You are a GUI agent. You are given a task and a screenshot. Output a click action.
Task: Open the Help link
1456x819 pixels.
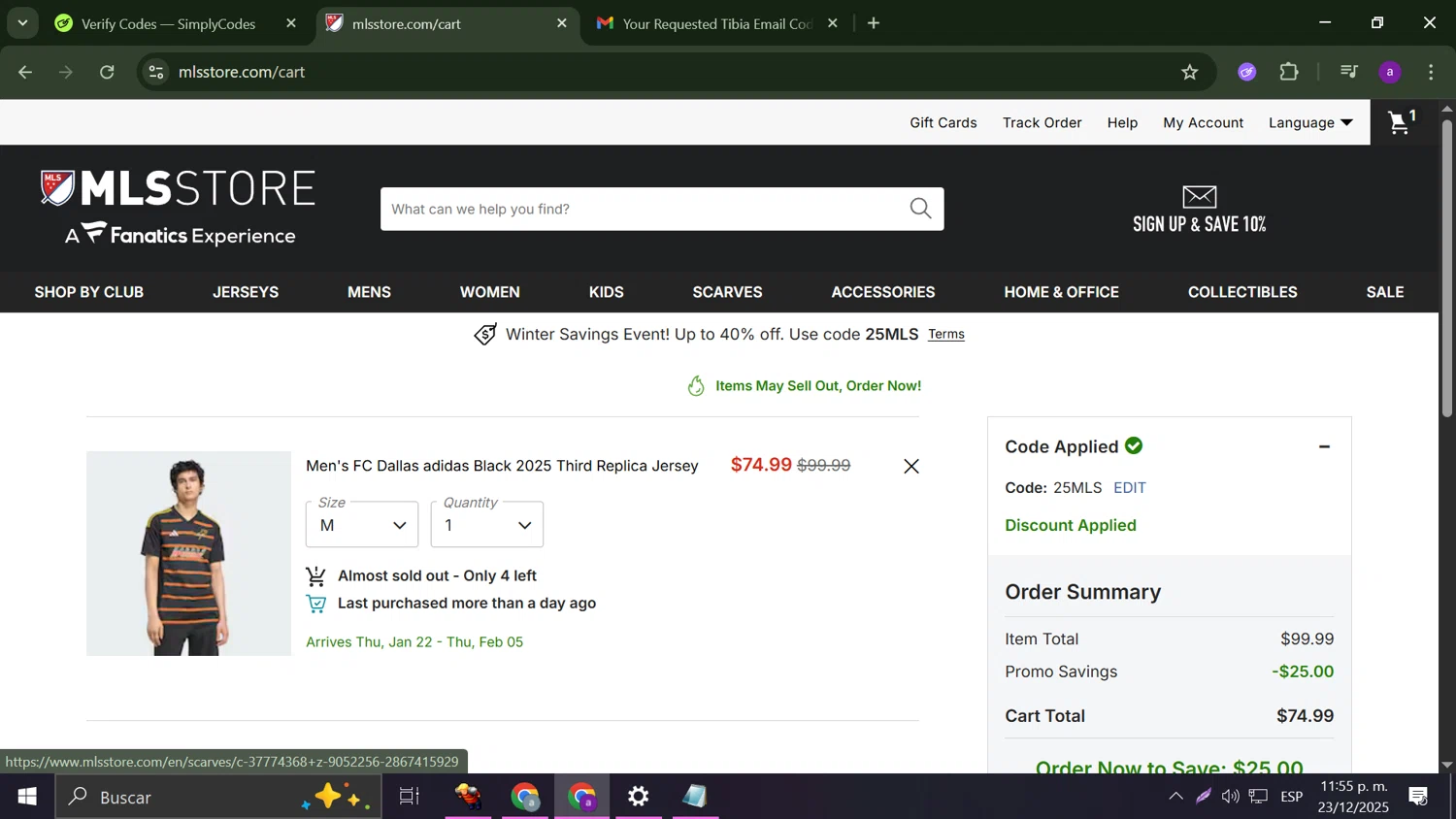[x=1122, y=122]
